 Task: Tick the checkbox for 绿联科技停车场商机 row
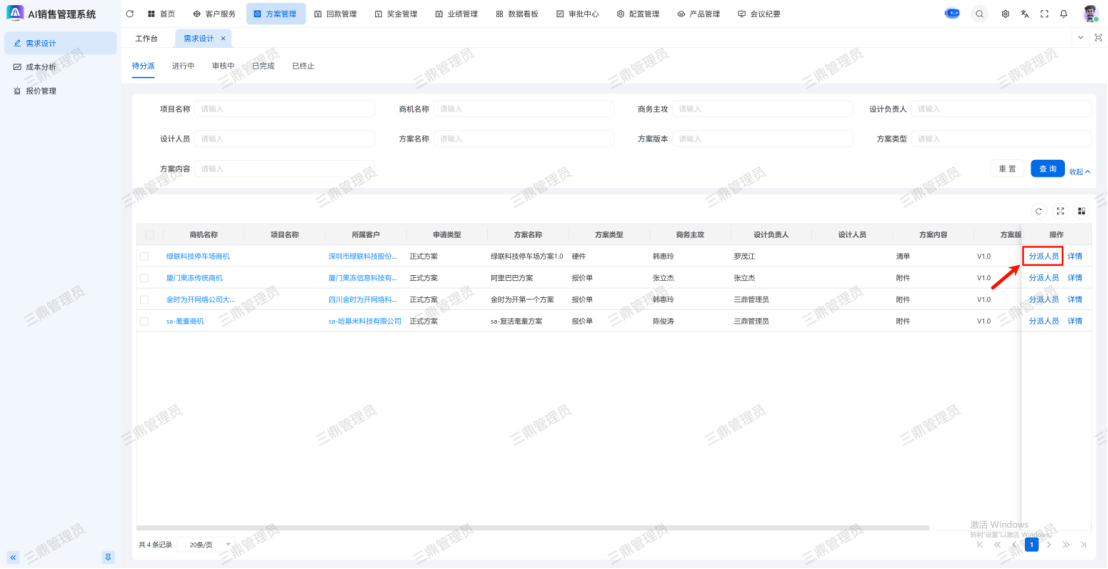click(x=145, y=256)
